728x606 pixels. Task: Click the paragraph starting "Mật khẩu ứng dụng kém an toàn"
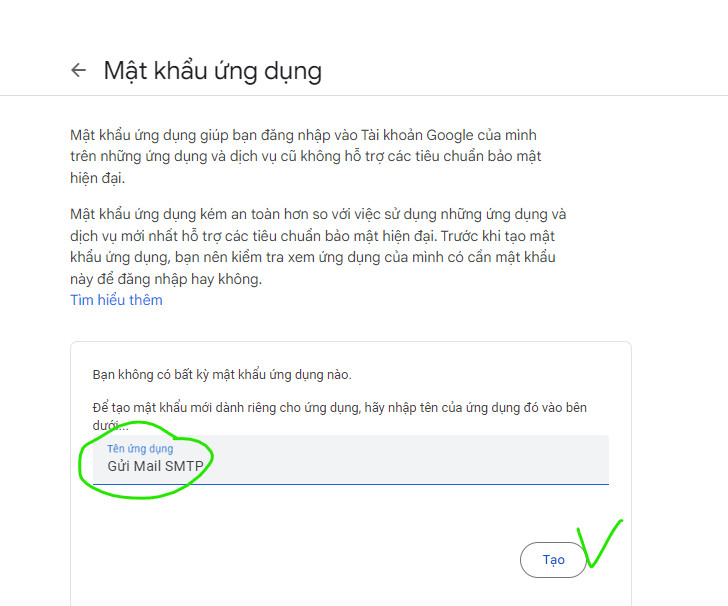coord(318,247)
